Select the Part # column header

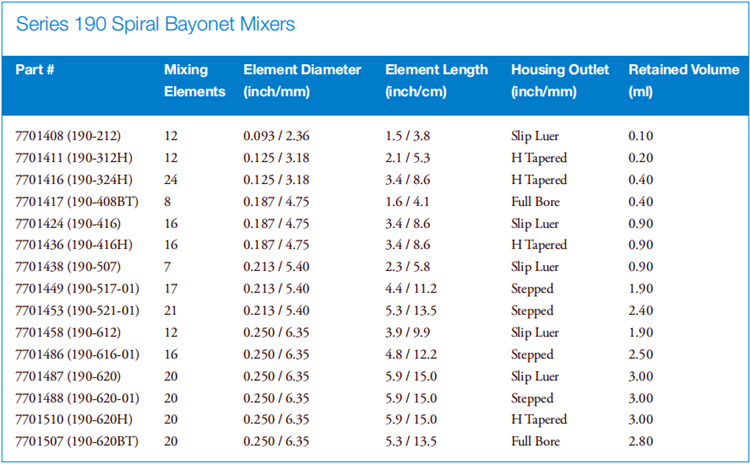point(36,70)
